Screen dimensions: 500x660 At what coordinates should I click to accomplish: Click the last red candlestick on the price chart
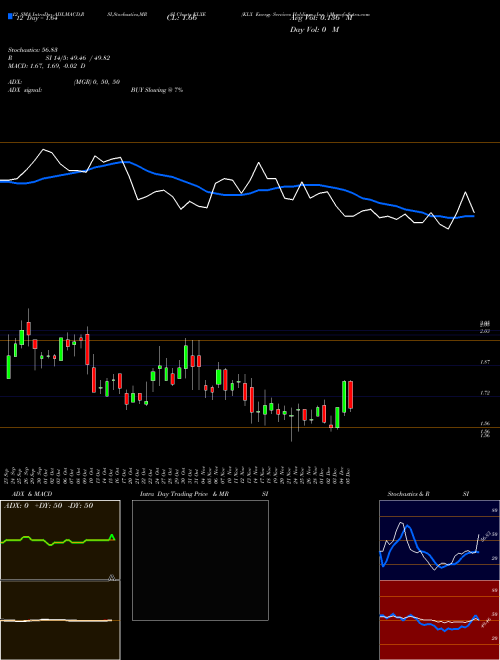click(350, 395)
